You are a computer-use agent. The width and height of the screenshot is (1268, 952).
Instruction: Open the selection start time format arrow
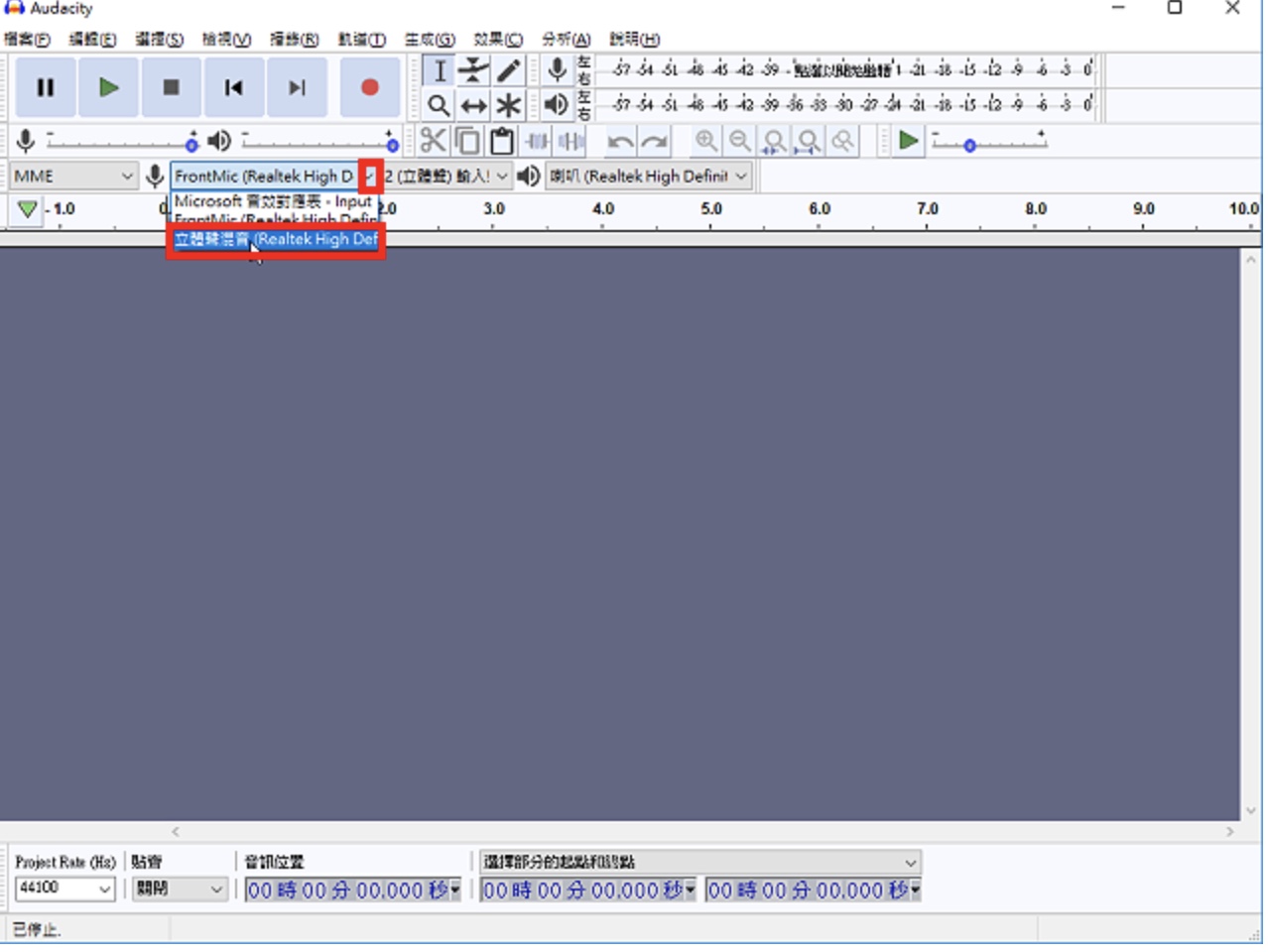click(x=691, y=890)
